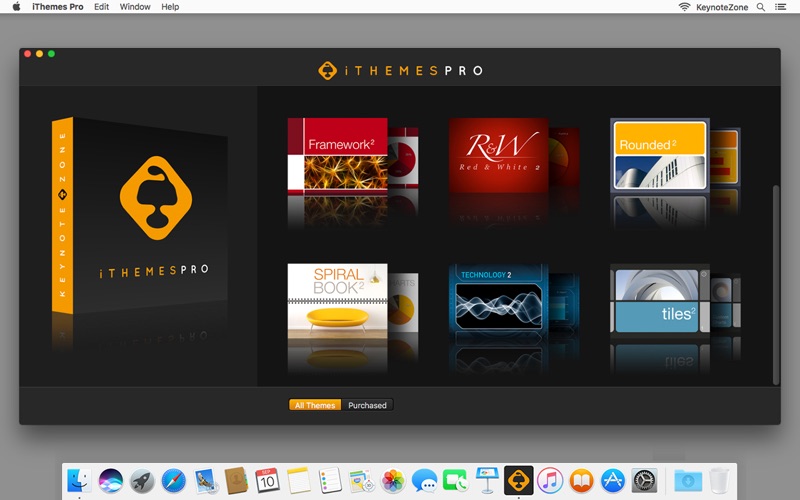
Task: Open the Apple menu
Action: pyautogui.click(x=16, y=7)
